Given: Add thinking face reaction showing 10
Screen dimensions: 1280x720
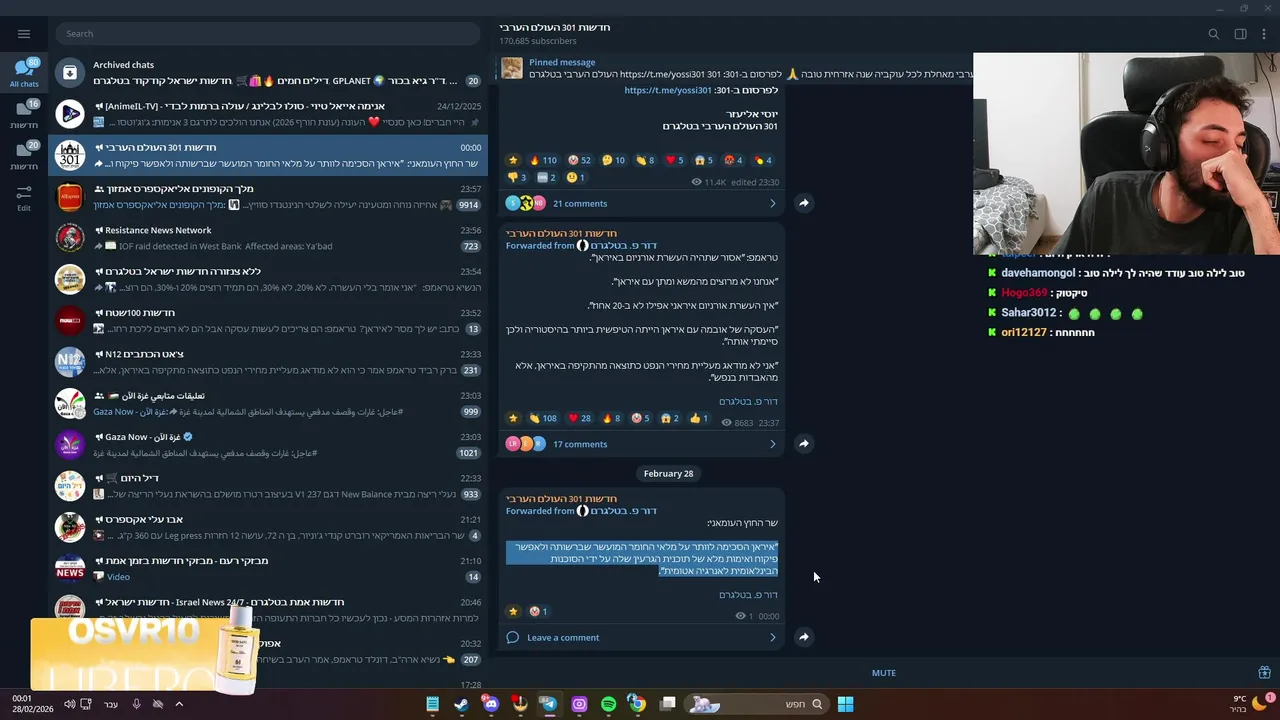Looking at the screenshot, I should 614,160.
